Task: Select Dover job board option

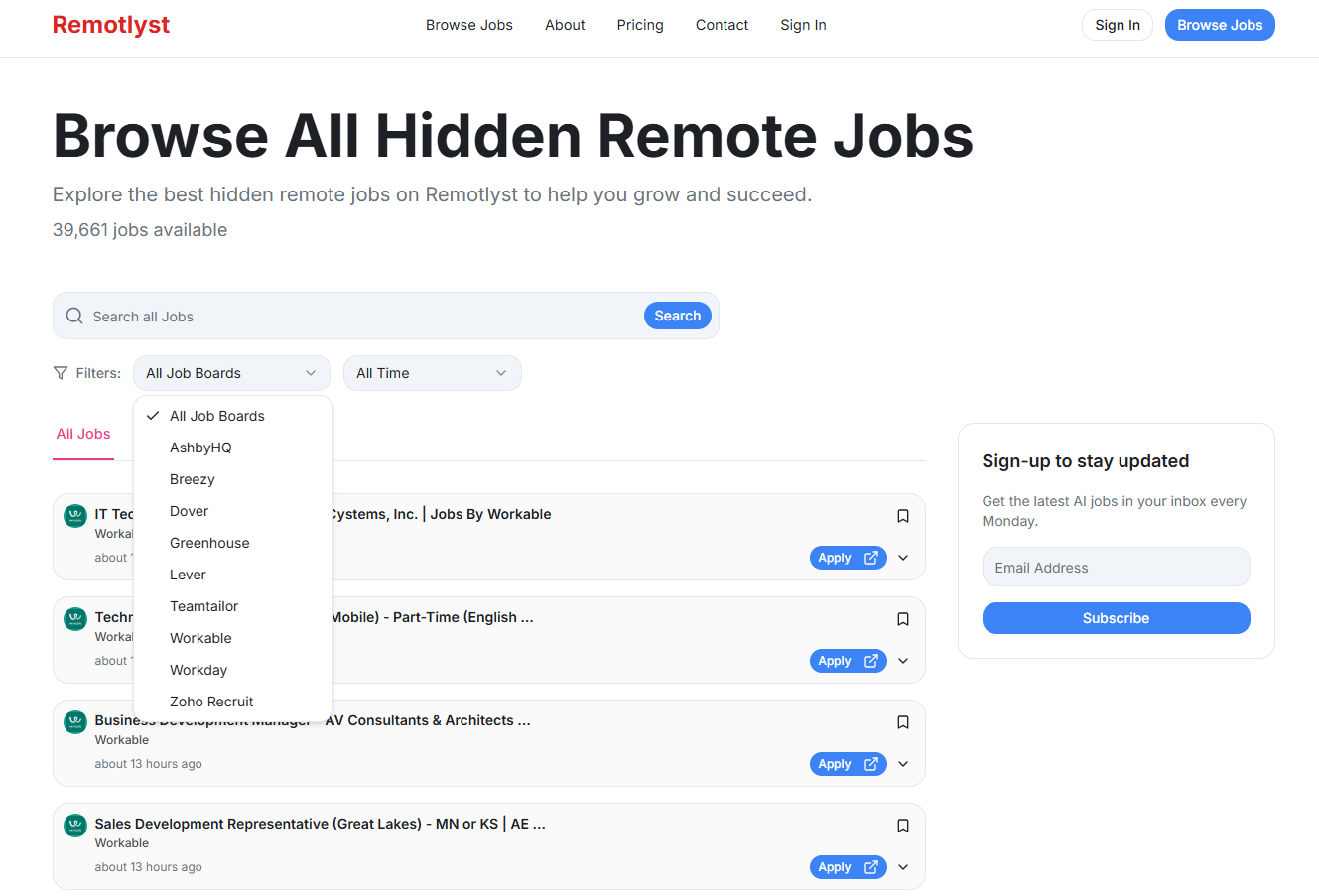Action: [233, 511]
